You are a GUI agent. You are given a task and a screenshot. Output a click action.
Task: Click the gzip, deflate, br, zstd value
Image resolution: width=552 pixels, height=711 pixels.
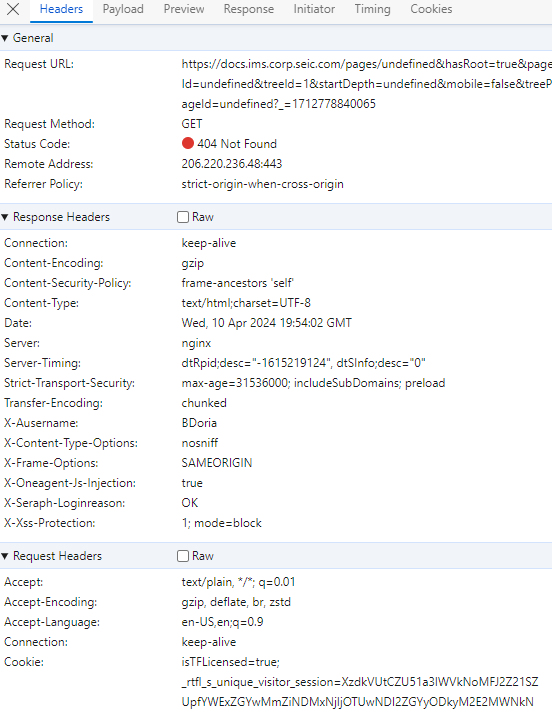(236, 602)
